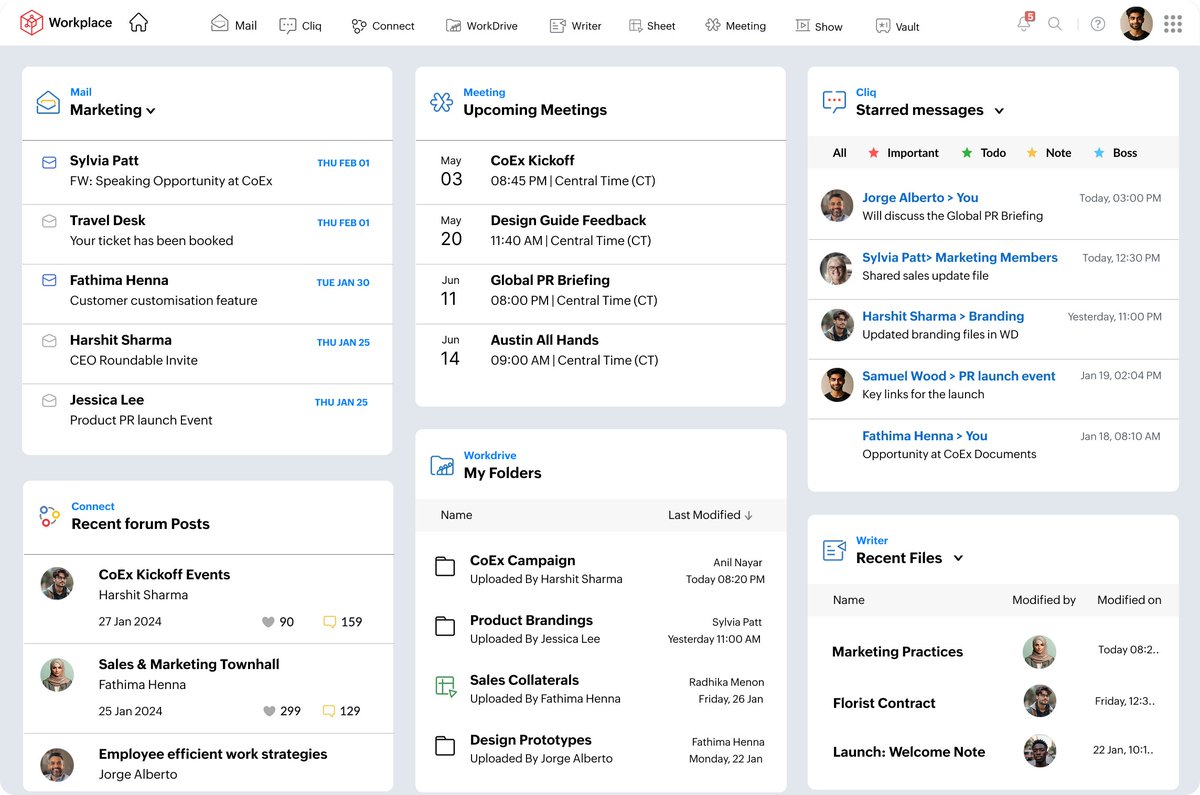Open the Mail app tab
1200x795 pixels.
pyautogui.click(x=234, y=25)
